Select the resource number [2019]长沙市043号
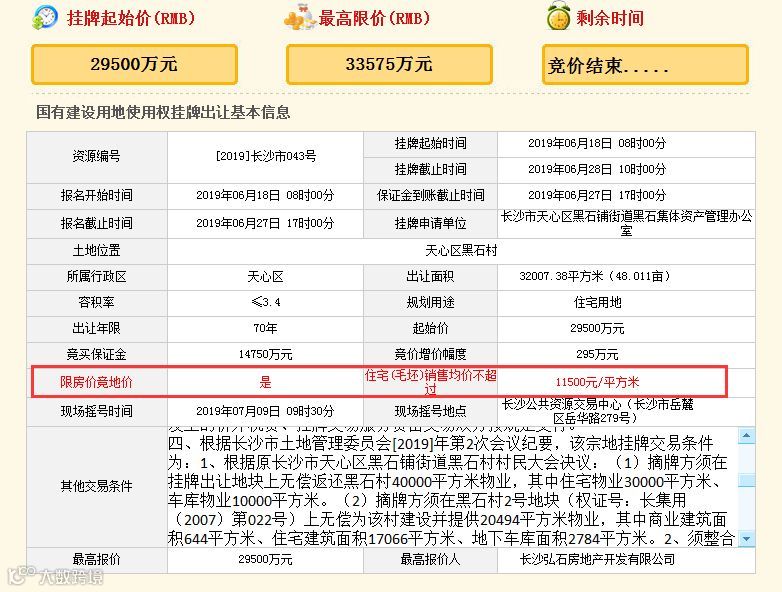The image size is (782, 592). 265,156
